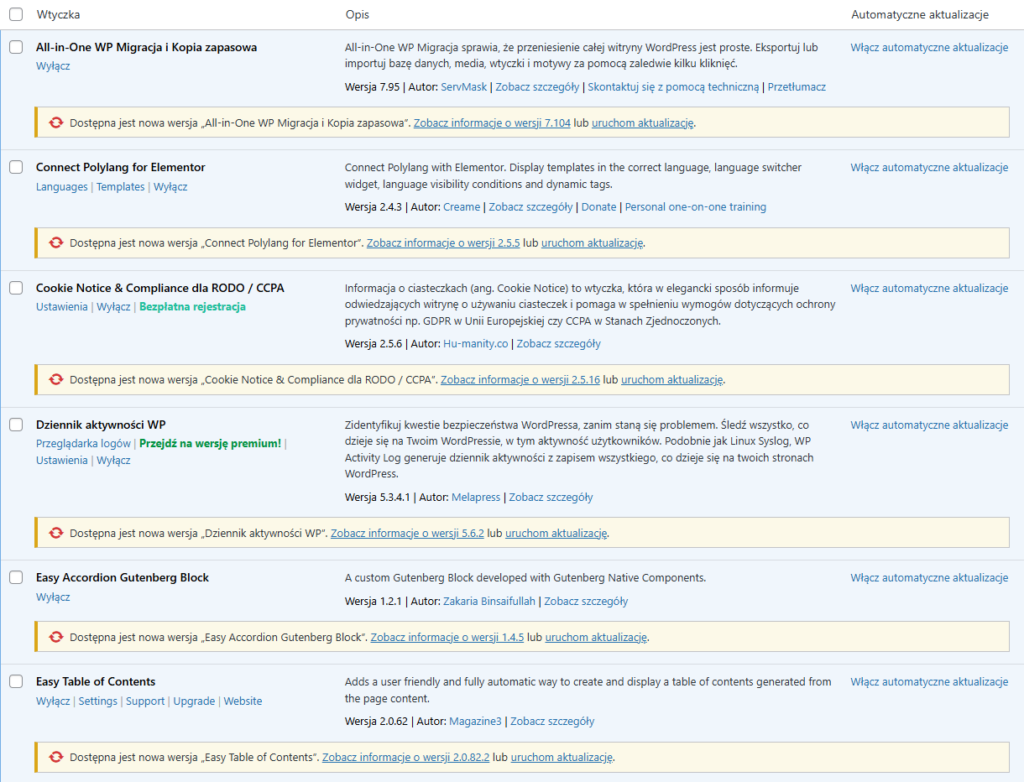Run update for Dziennik aktywności WP
1024x782 pixels.
point(556,533)
